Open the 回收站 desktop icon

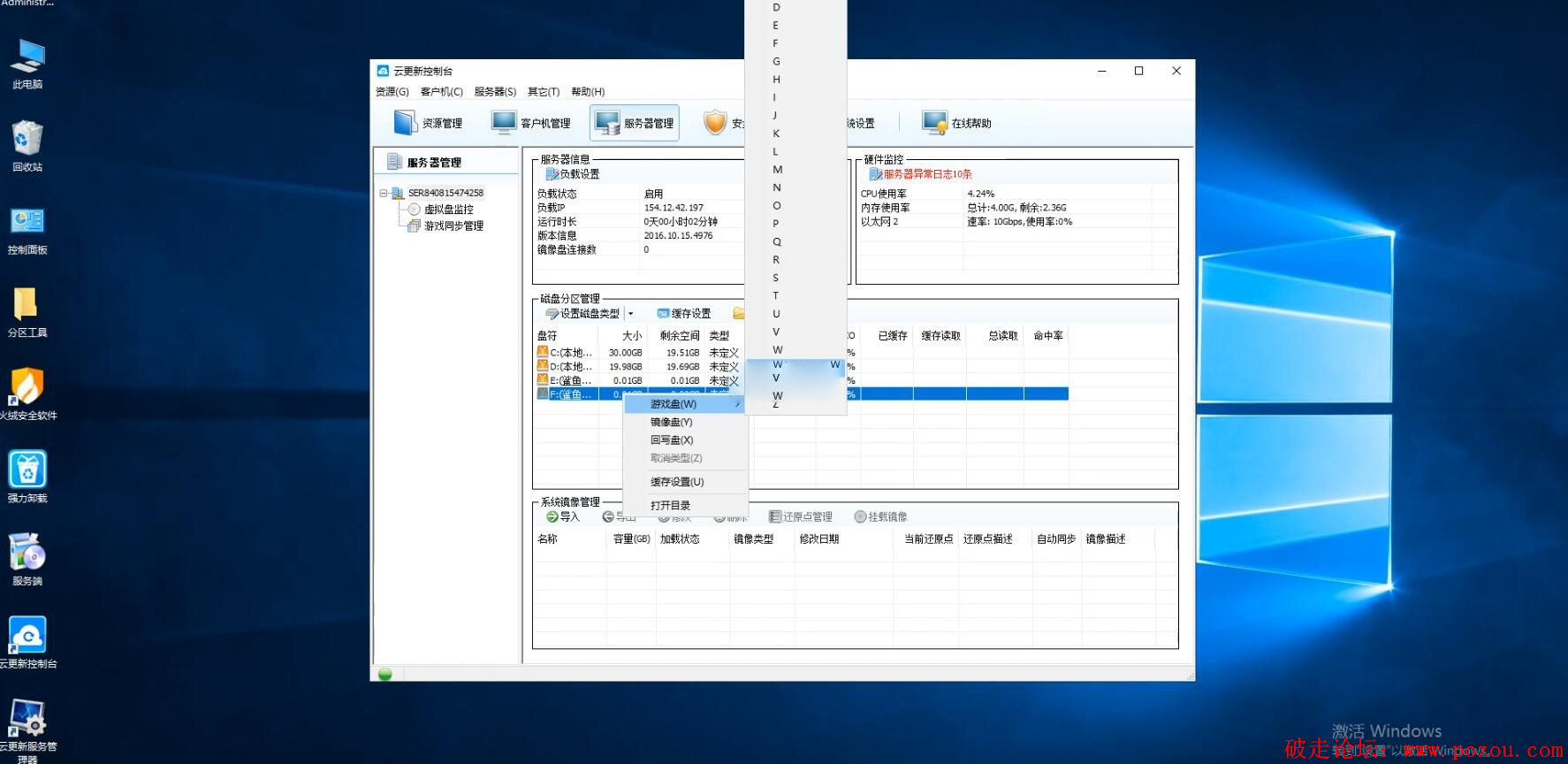pyautogui.click(x=27, y=147)
